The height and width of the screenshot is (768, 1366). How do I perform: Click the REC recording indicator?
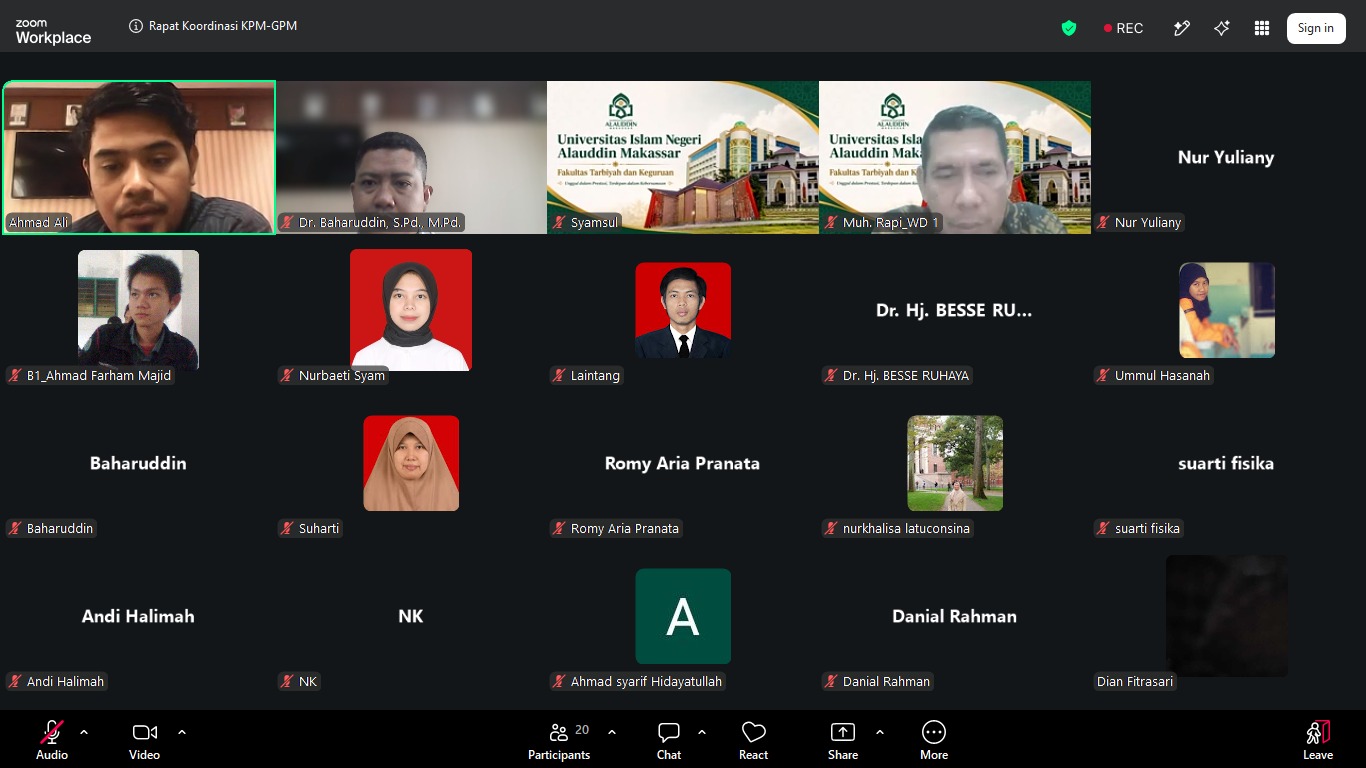(1123, 28)
